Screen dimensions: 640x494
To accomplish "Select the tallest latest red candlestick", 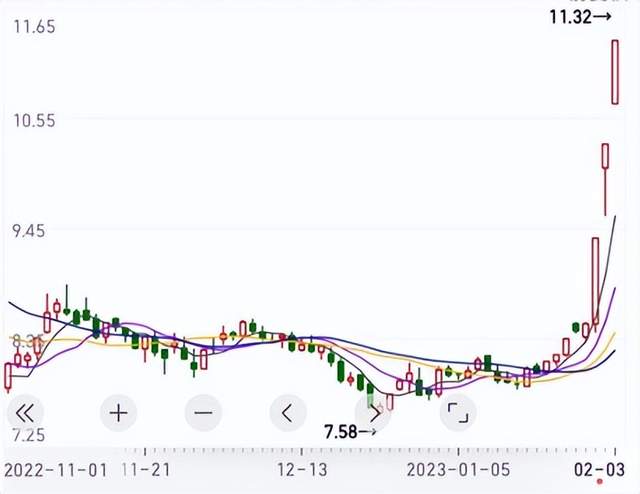I will coord(615,72).
